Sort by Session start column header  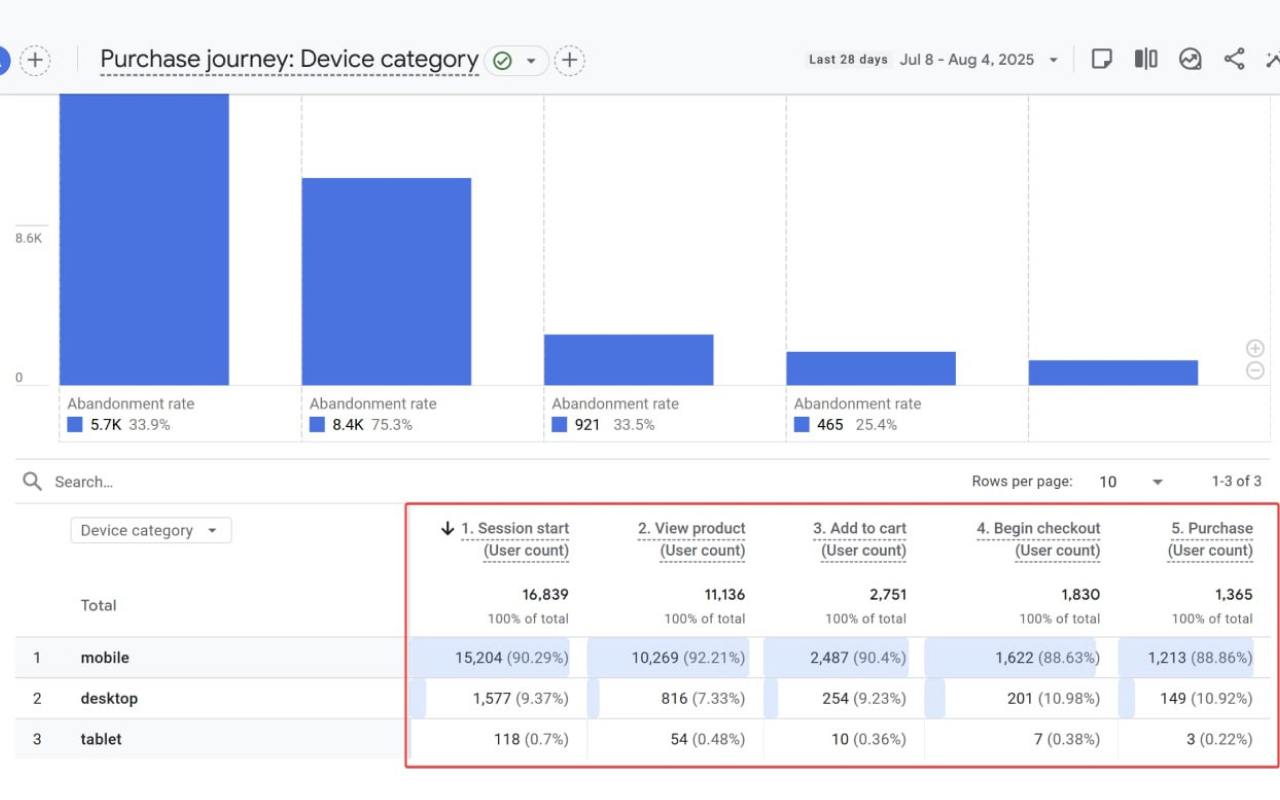point(514,528)
